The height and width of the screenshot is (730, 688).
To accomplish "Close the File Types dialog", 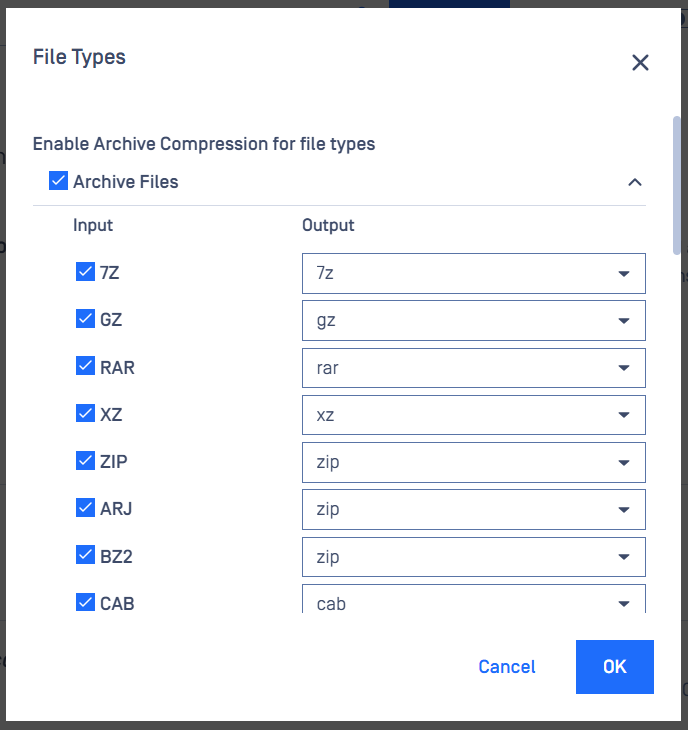I will pos(640,62).
